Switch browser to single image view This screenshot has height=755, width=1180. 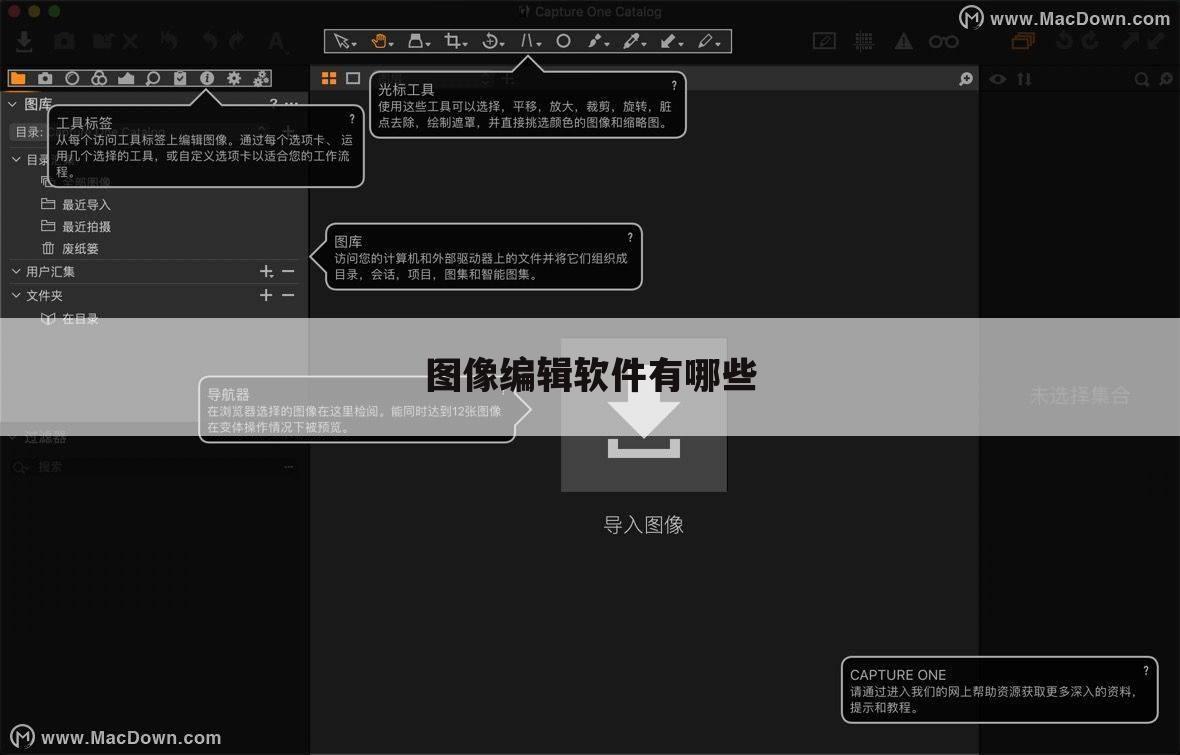pos(353,78)
